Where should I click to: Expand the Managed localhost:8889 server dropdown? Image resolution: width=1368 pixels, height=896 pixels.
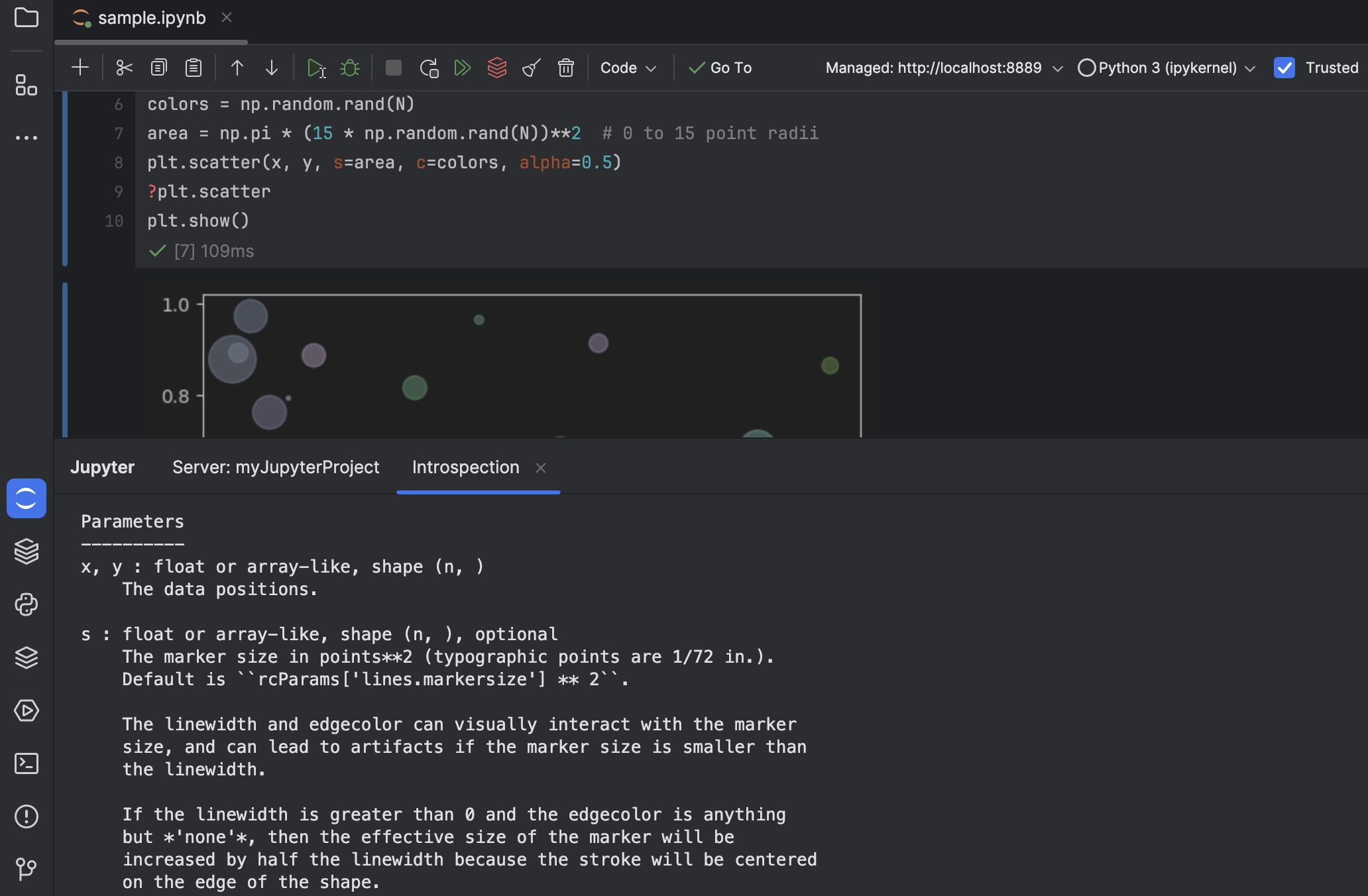click(1056, 67)
